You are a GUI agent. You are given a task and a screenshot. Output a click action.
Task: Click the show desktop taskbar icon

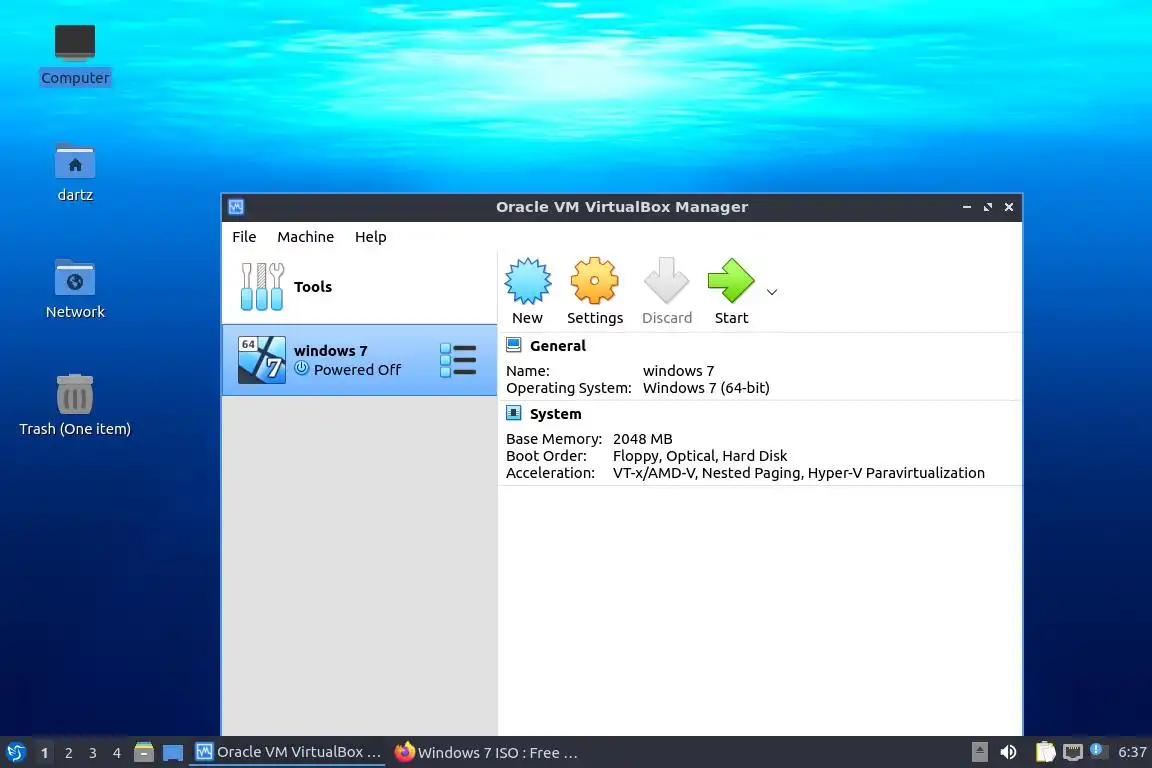coord(173,753)
